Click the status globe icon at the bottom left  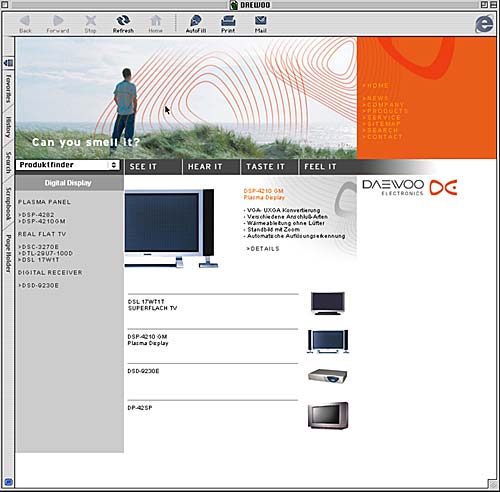[x=8, y=482]
